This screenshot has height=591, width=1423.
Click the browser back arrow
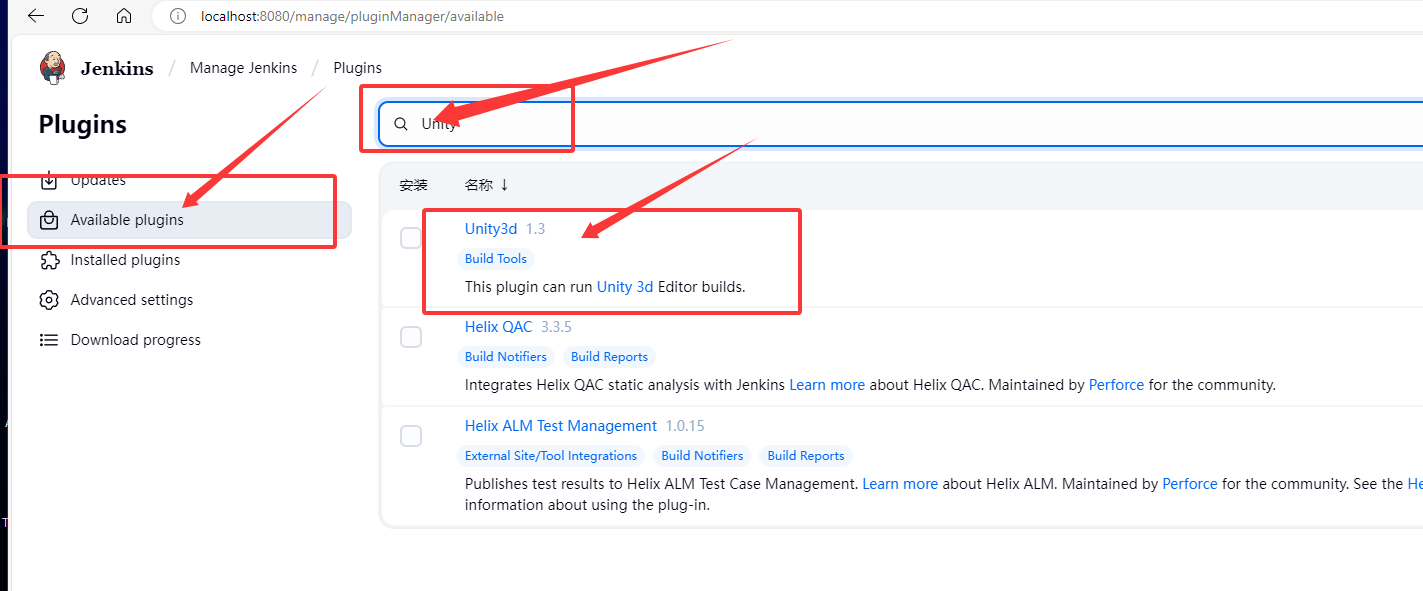[36, 16]
